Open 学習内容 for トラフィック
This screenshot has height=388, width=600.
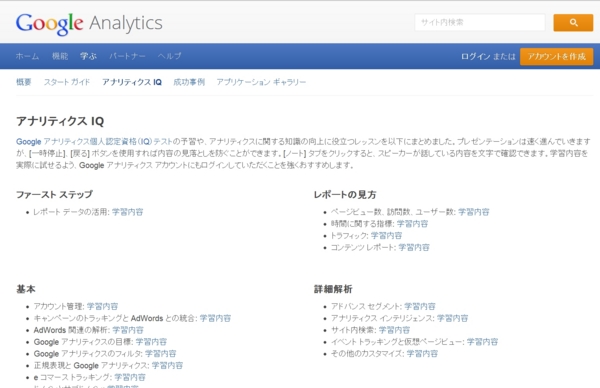(x=386, y=236)
